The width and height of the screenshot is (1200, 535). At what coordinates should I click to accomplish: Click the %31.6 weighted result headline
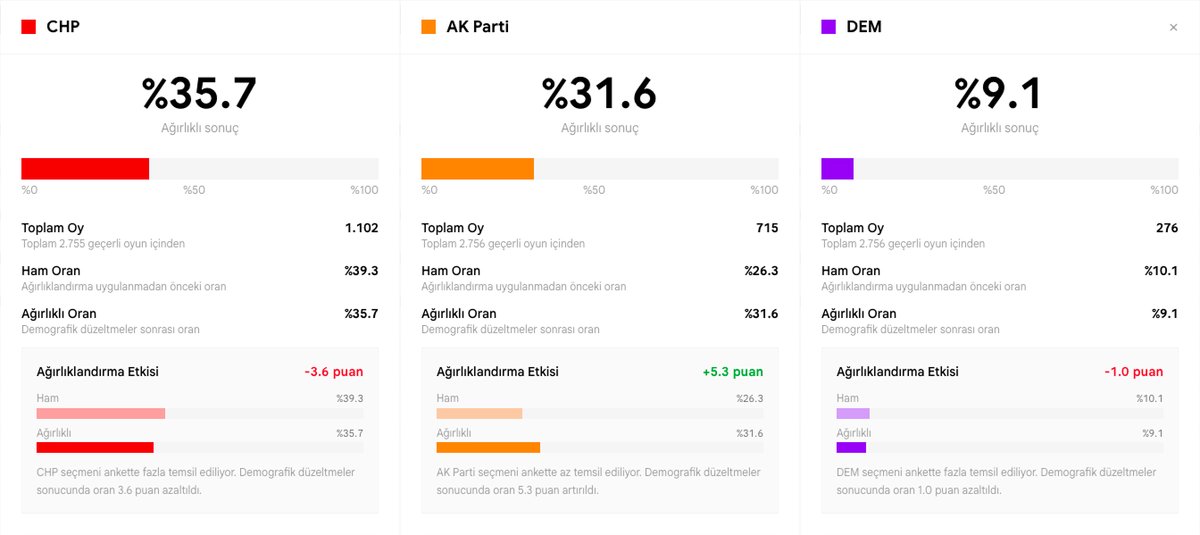600,93
